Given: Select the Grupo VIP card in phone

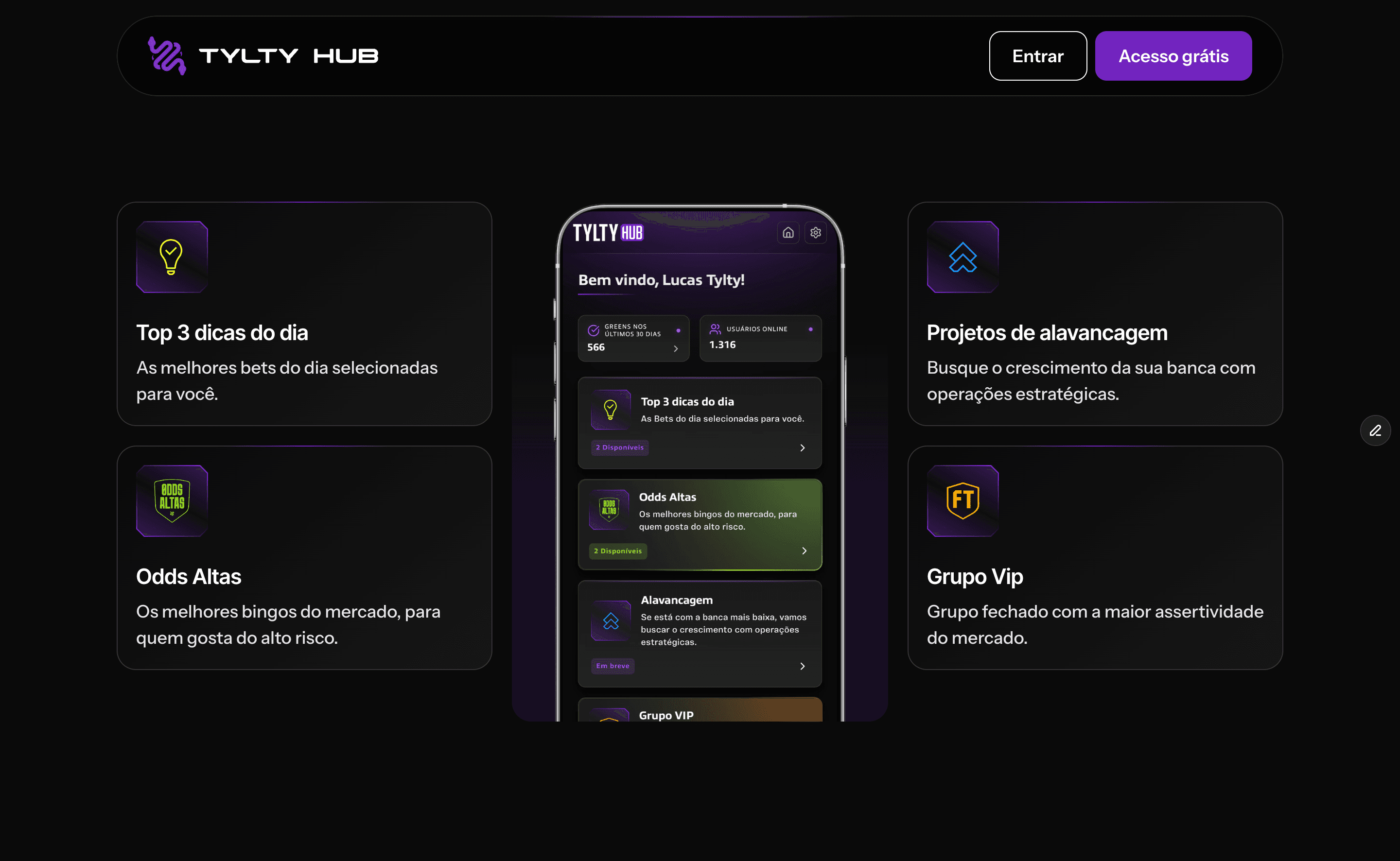Looking at the screenshot, I should point(700,709).
